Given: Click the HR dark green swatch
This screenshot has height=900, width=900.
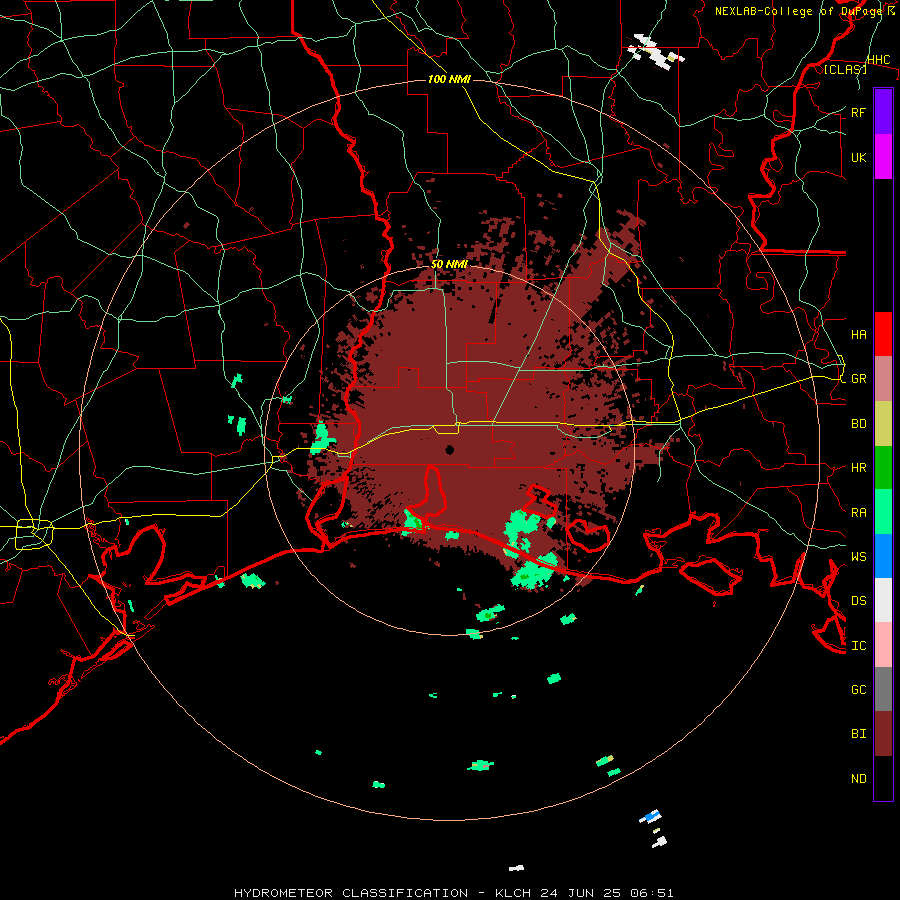Looking at the screenshot, I should [883, 468].
